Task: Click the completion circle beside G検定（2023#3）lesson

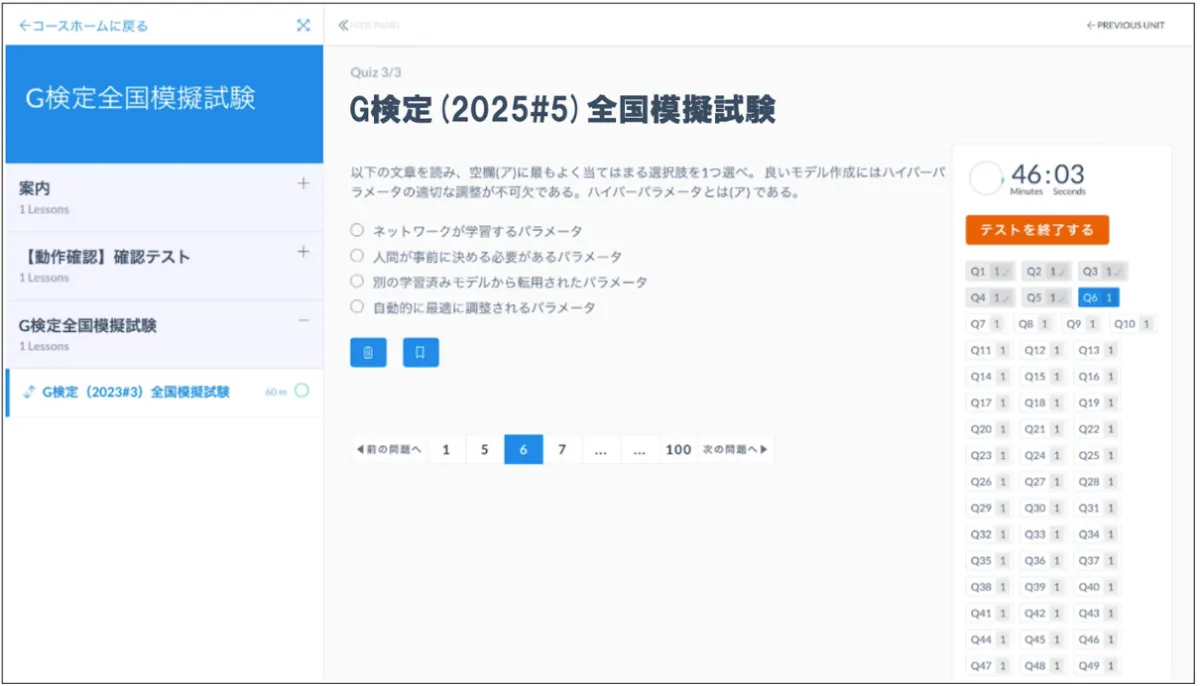Action: click(x=301, y=391)
